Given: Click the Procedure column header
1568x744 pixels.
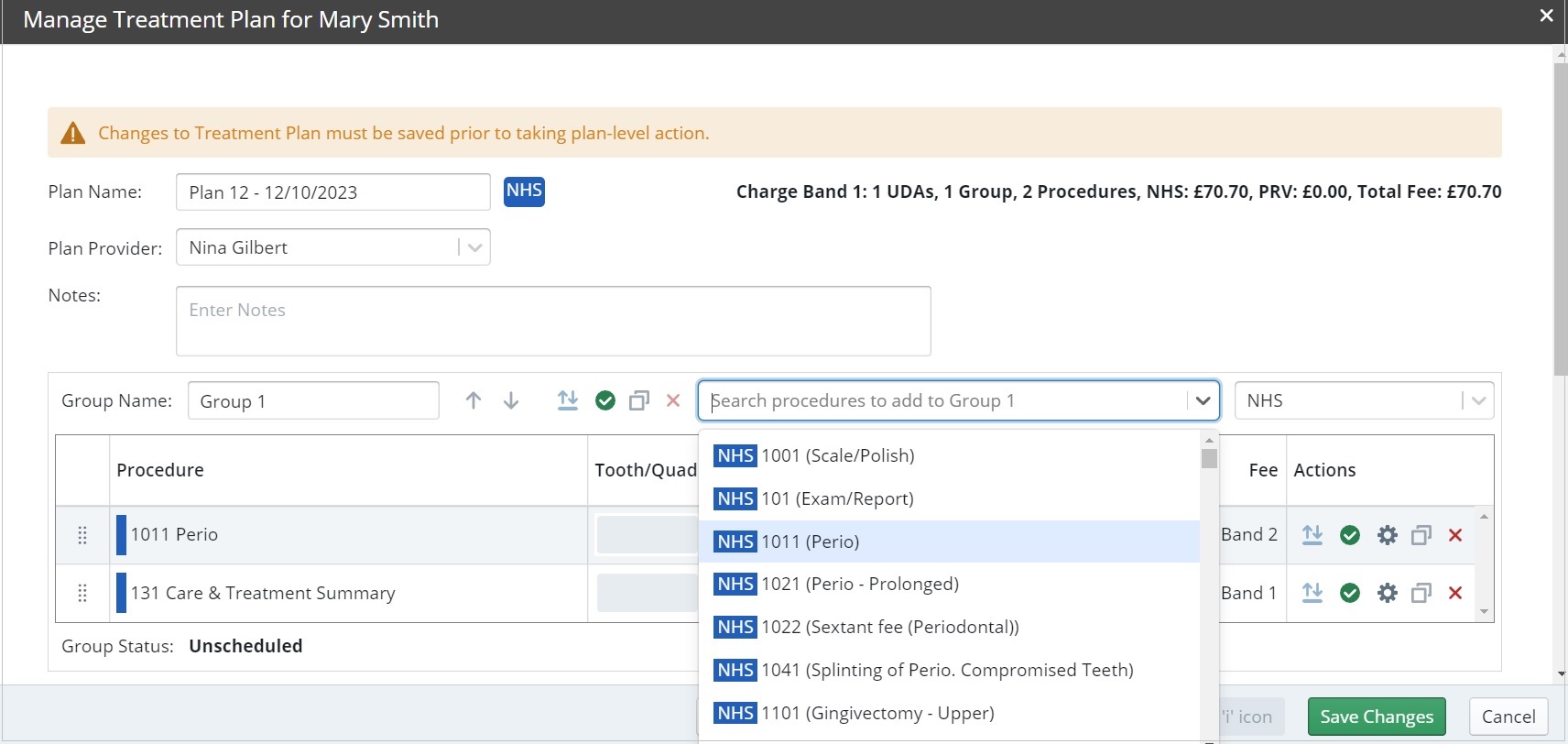Looking at the screenshot, I should 160,470.
